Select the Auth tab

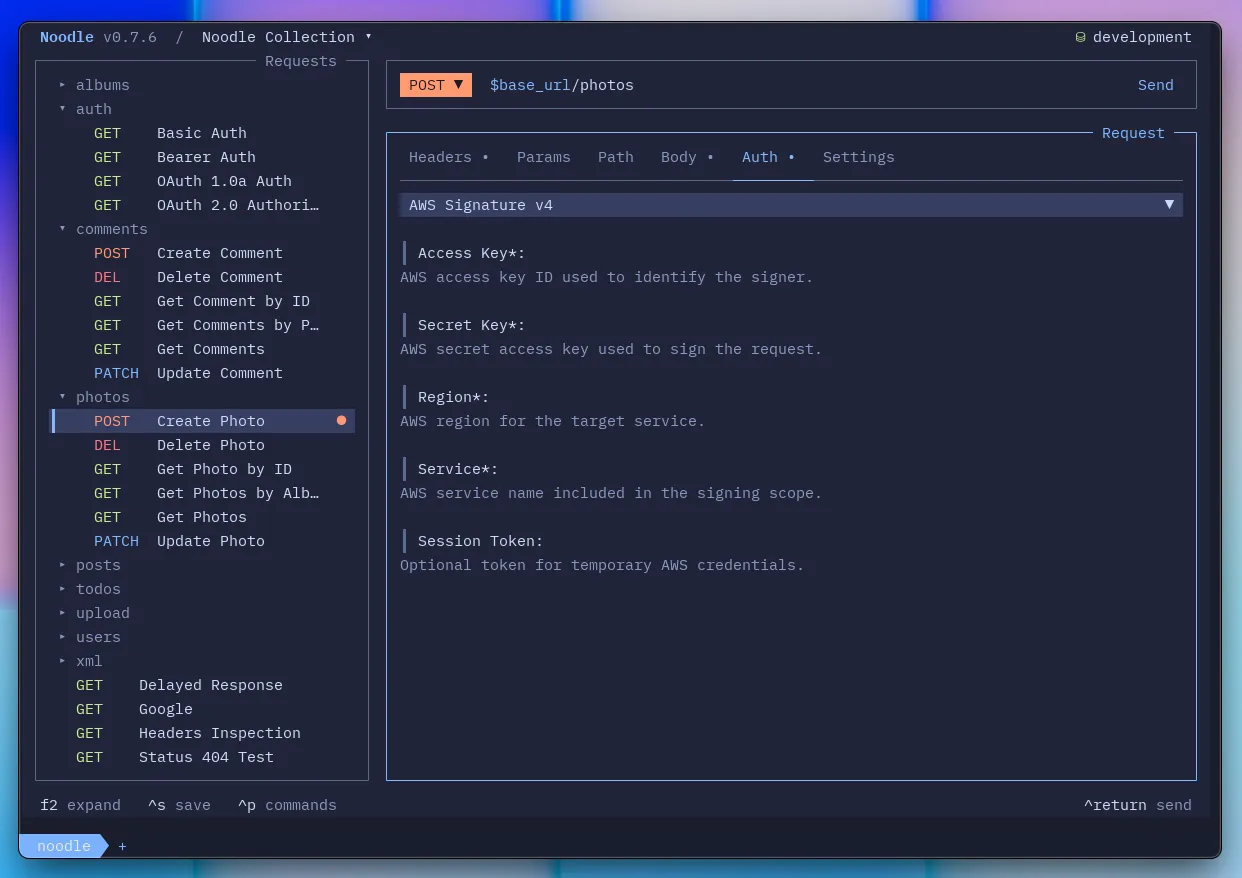click(x=769, y=157)
